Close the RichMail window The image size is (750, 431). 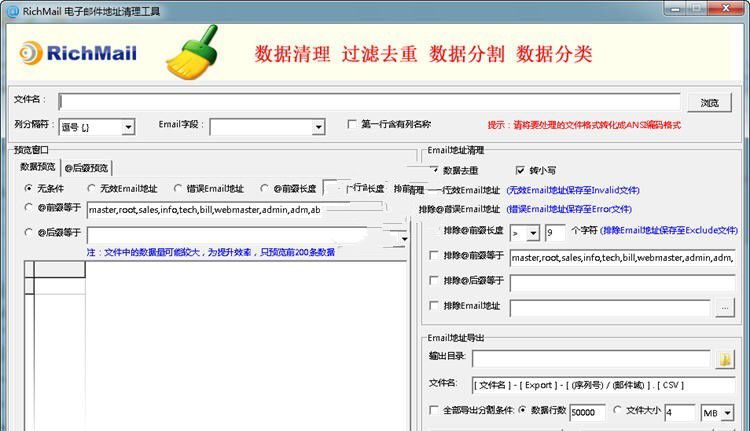pos(726,8)
